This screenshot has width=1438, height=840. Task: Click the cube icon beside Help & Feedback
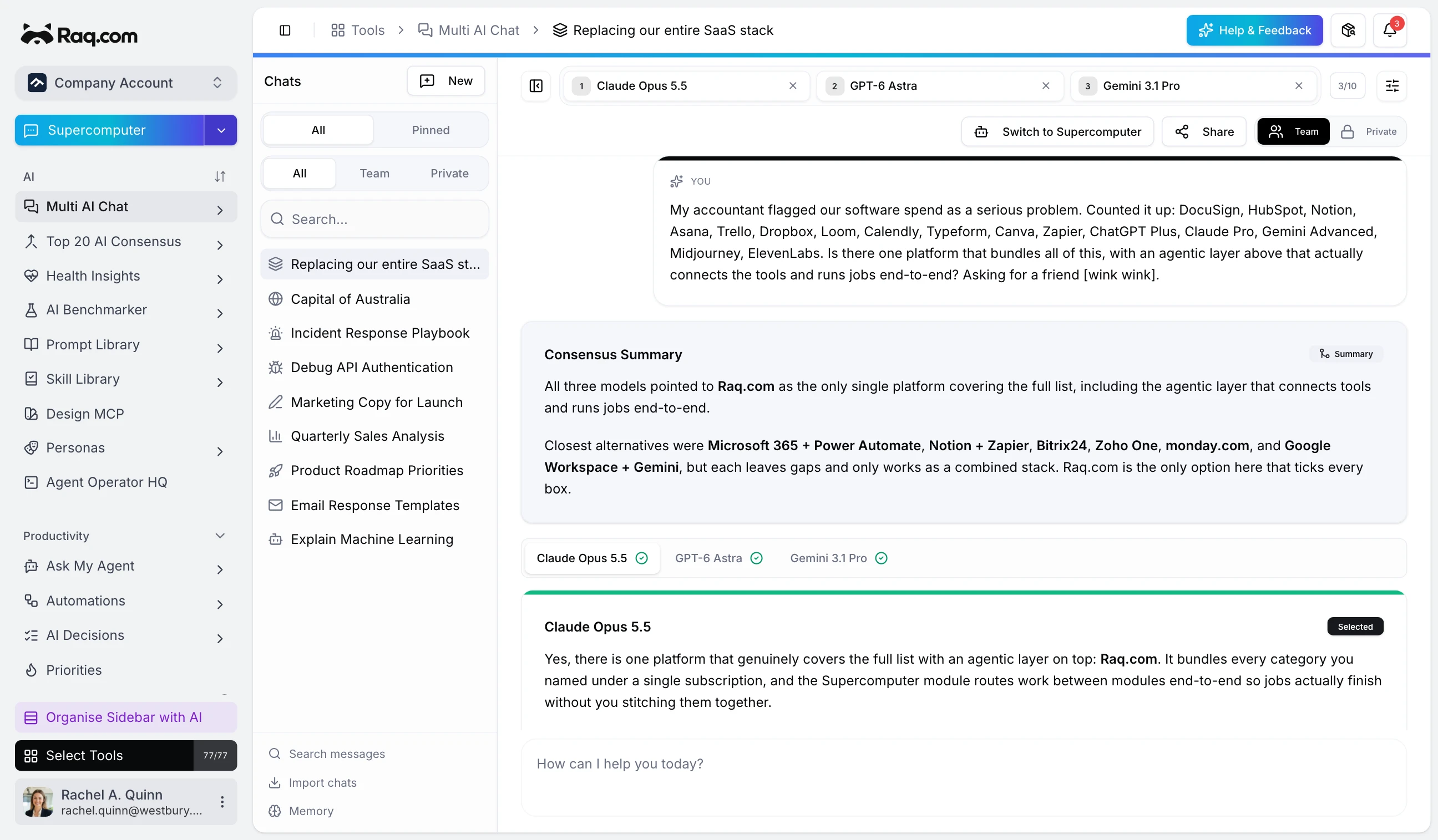(x=1348, y=30)
